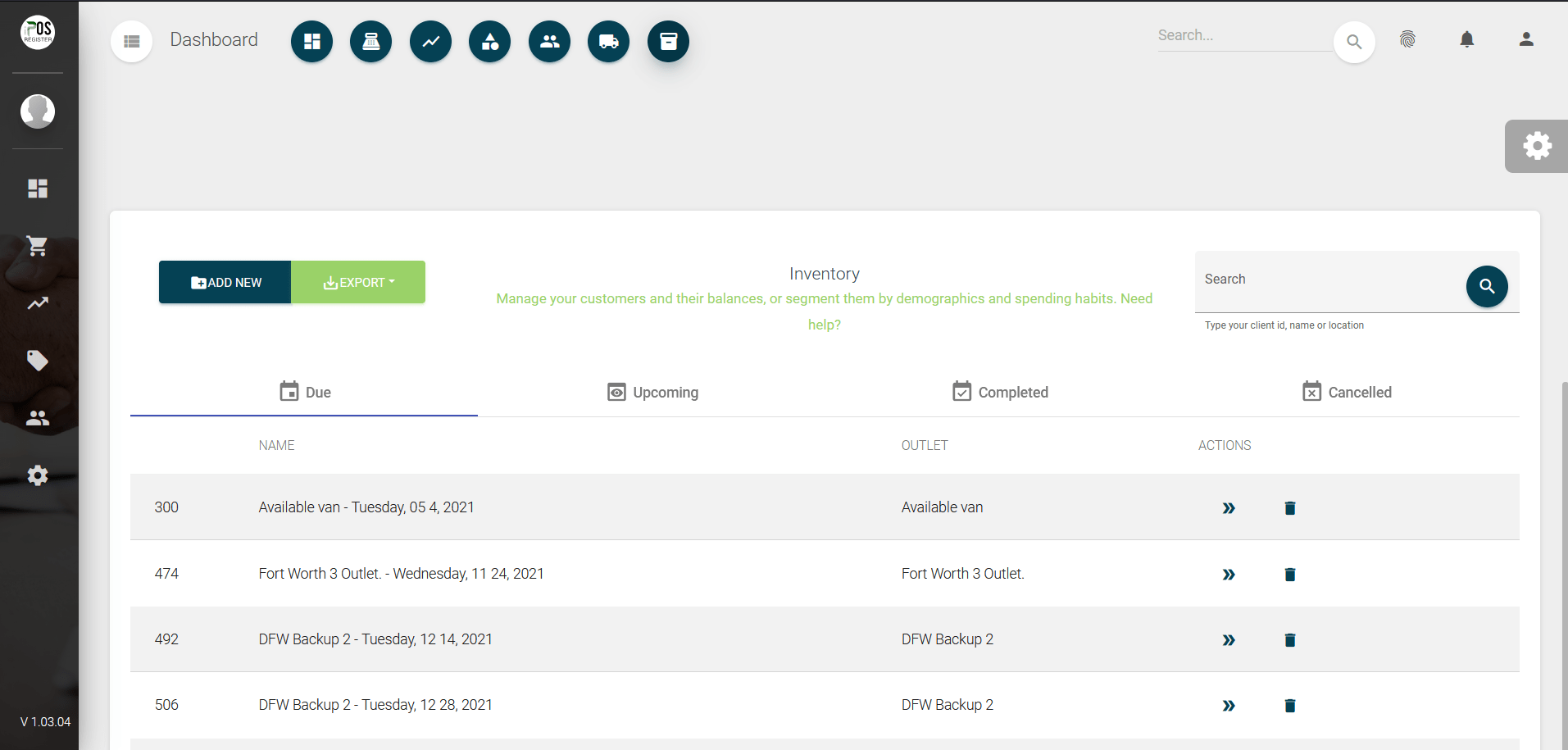Image resolution: width=1568 pixels, height=750 pixels.
Task: Open details arrow for row 300
Action: pos(1228,508)
